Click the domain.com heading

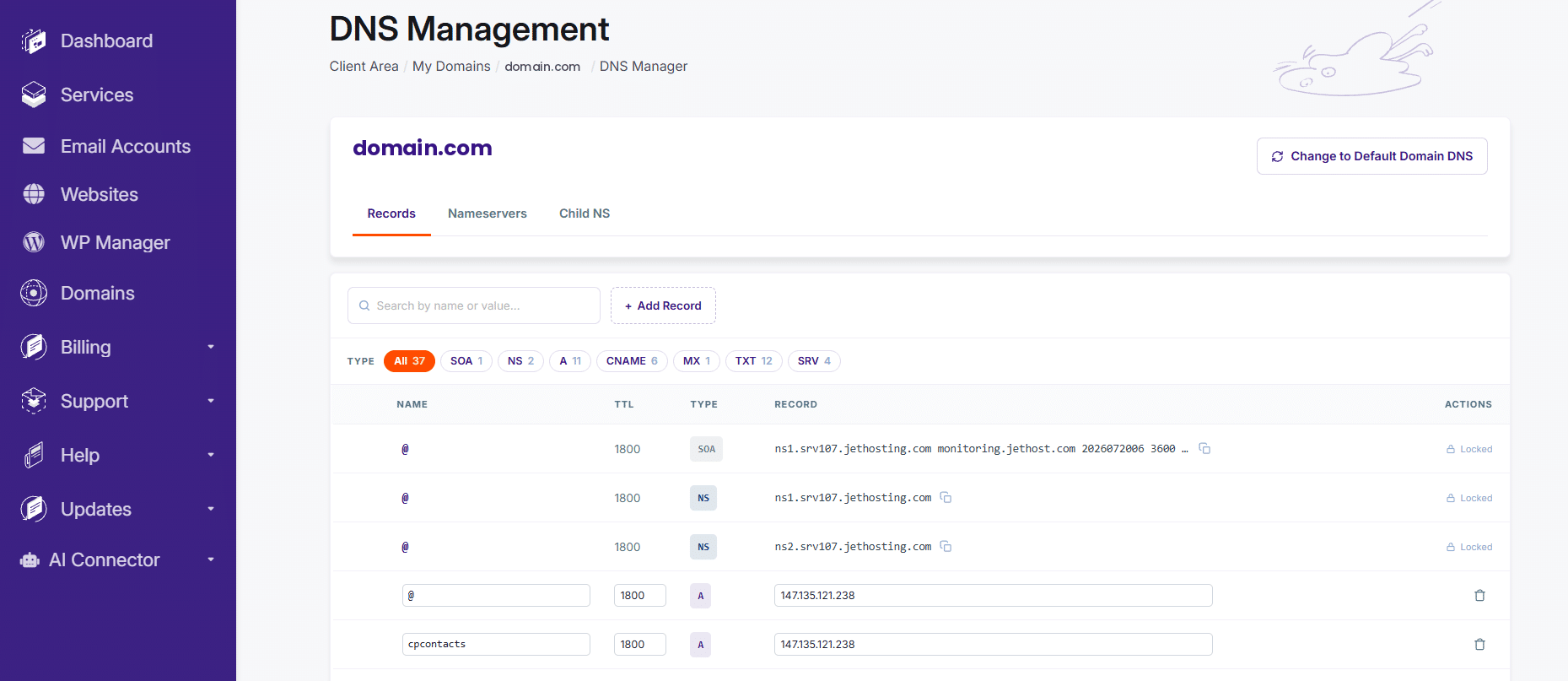coord(422,148)
